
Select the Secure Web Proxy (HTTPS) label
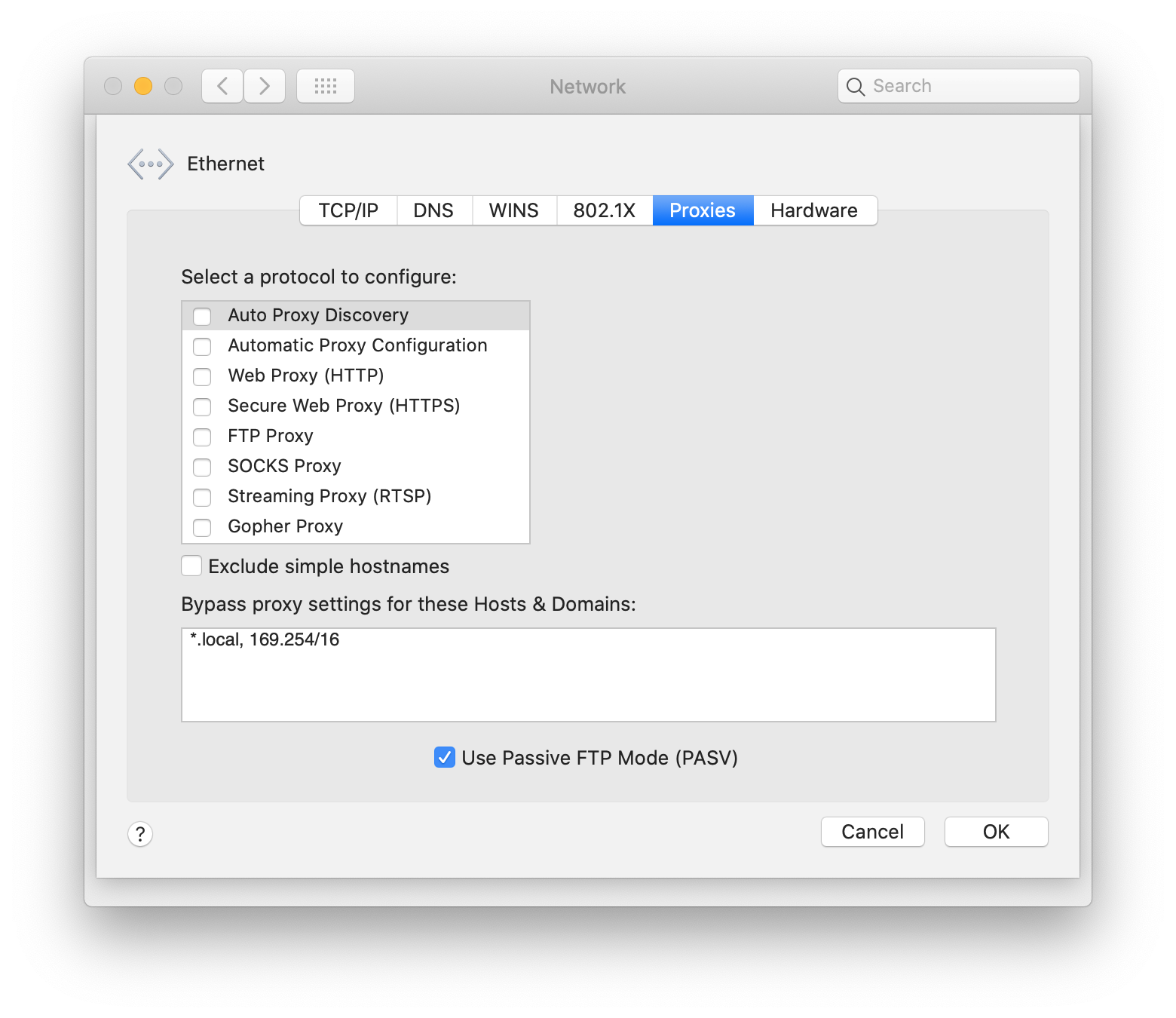[344, 406]
